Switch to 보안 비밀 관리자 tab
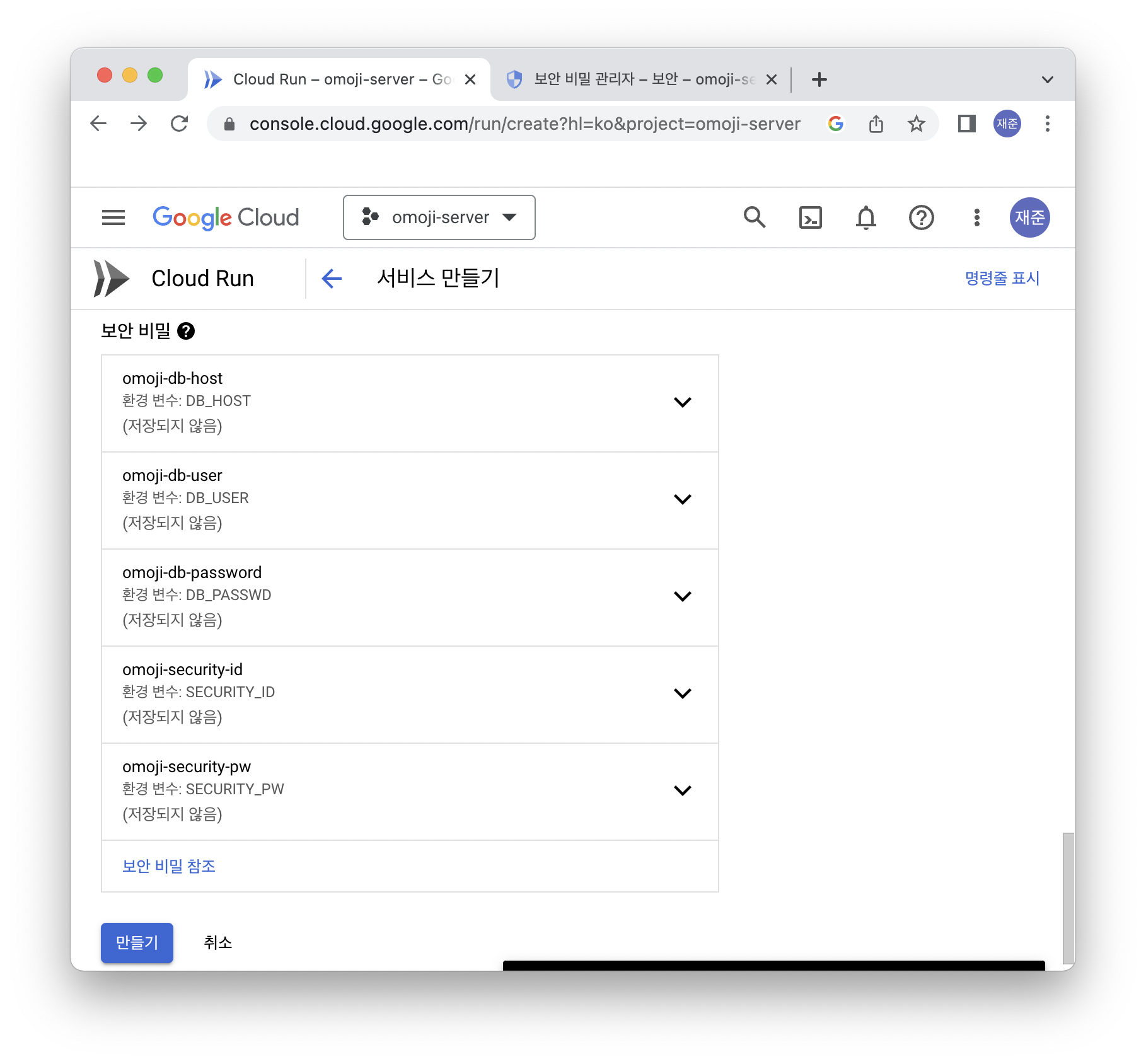Screen dimensions: 1146x1064 tap(640, 79)
